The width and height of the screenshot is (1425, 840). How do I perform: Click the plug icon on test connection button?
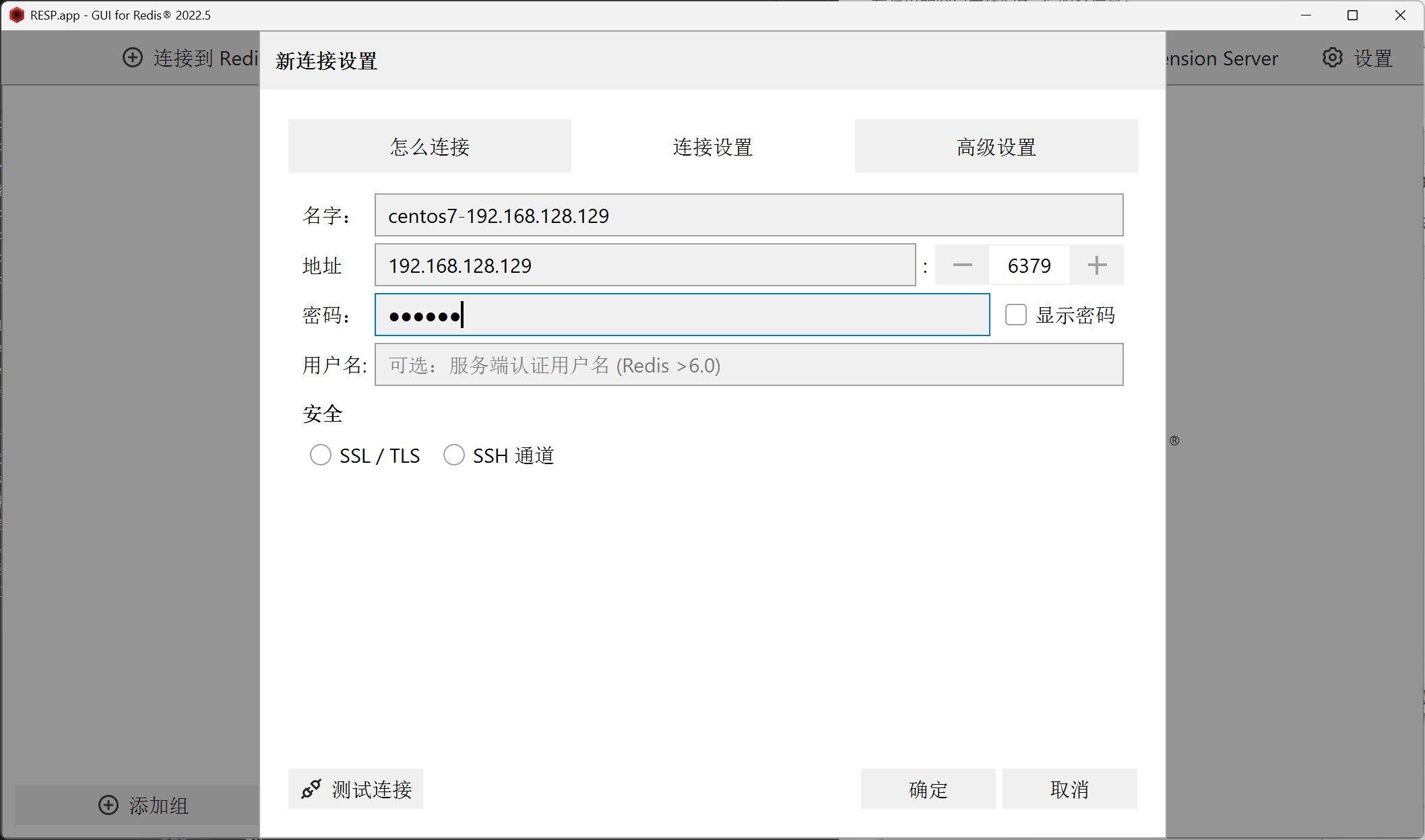311,789
